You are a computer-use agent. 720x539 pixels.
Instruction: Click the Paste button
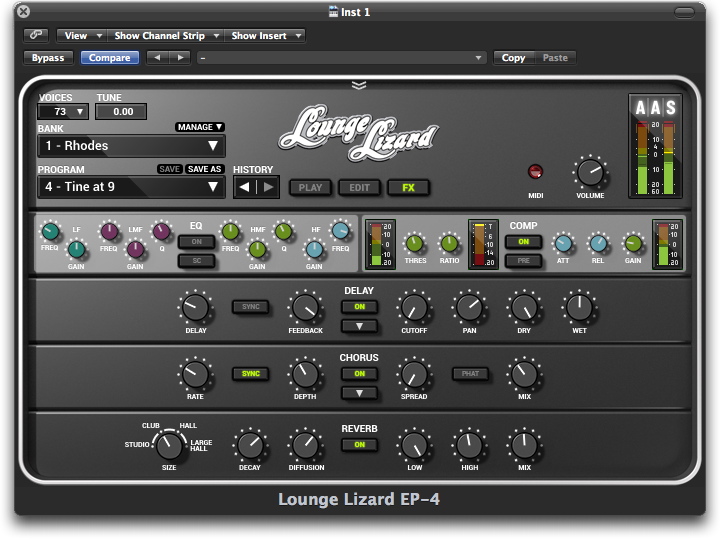coord(555,57)
